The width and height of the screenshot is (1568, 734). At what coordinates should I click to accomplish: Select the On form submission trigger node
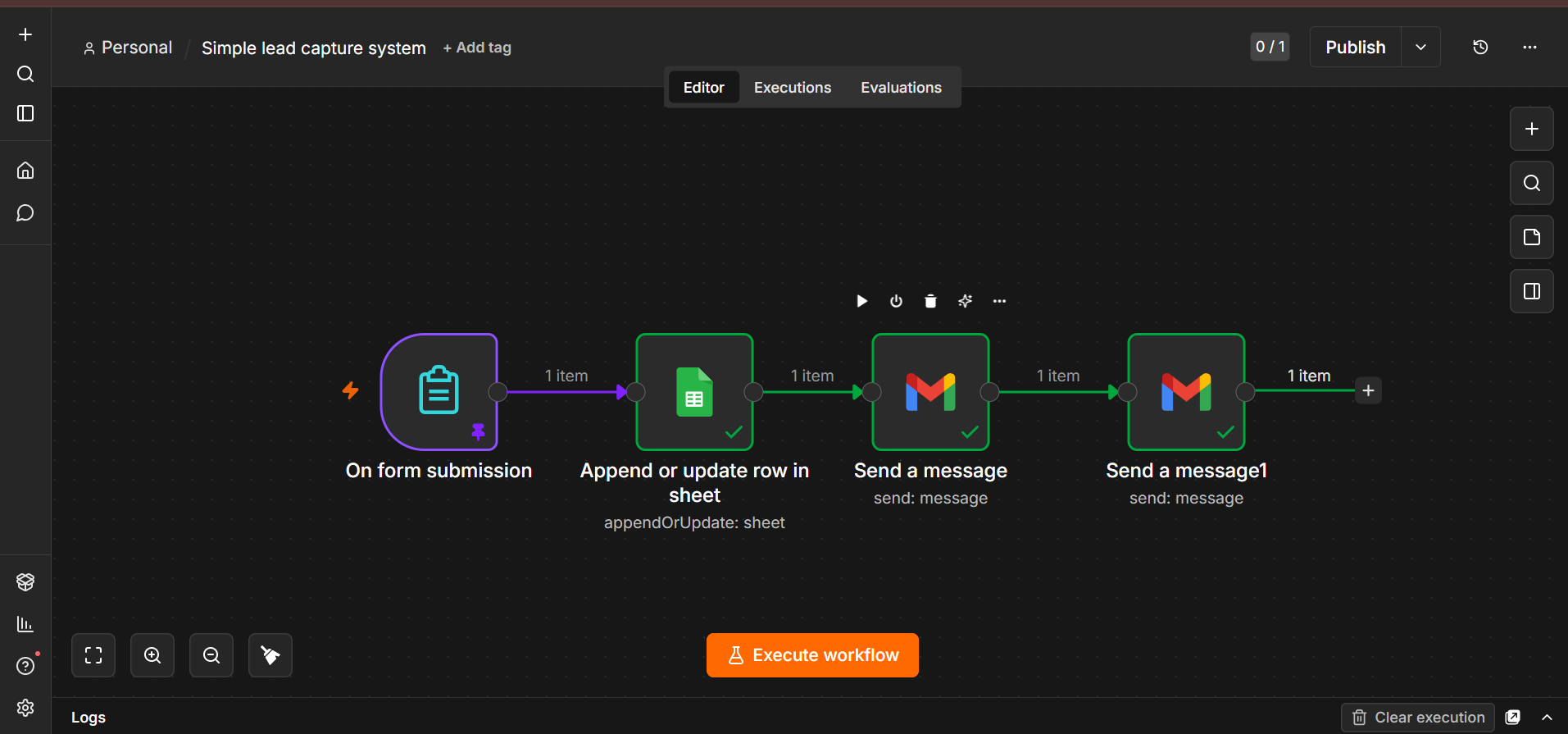[439, 392]
